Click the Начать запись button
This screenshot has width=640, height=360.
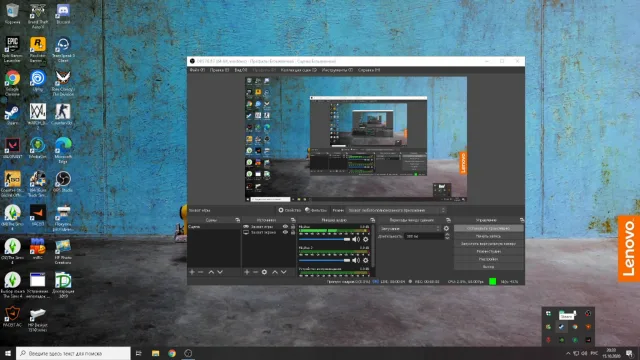click(x=489, y=236)
